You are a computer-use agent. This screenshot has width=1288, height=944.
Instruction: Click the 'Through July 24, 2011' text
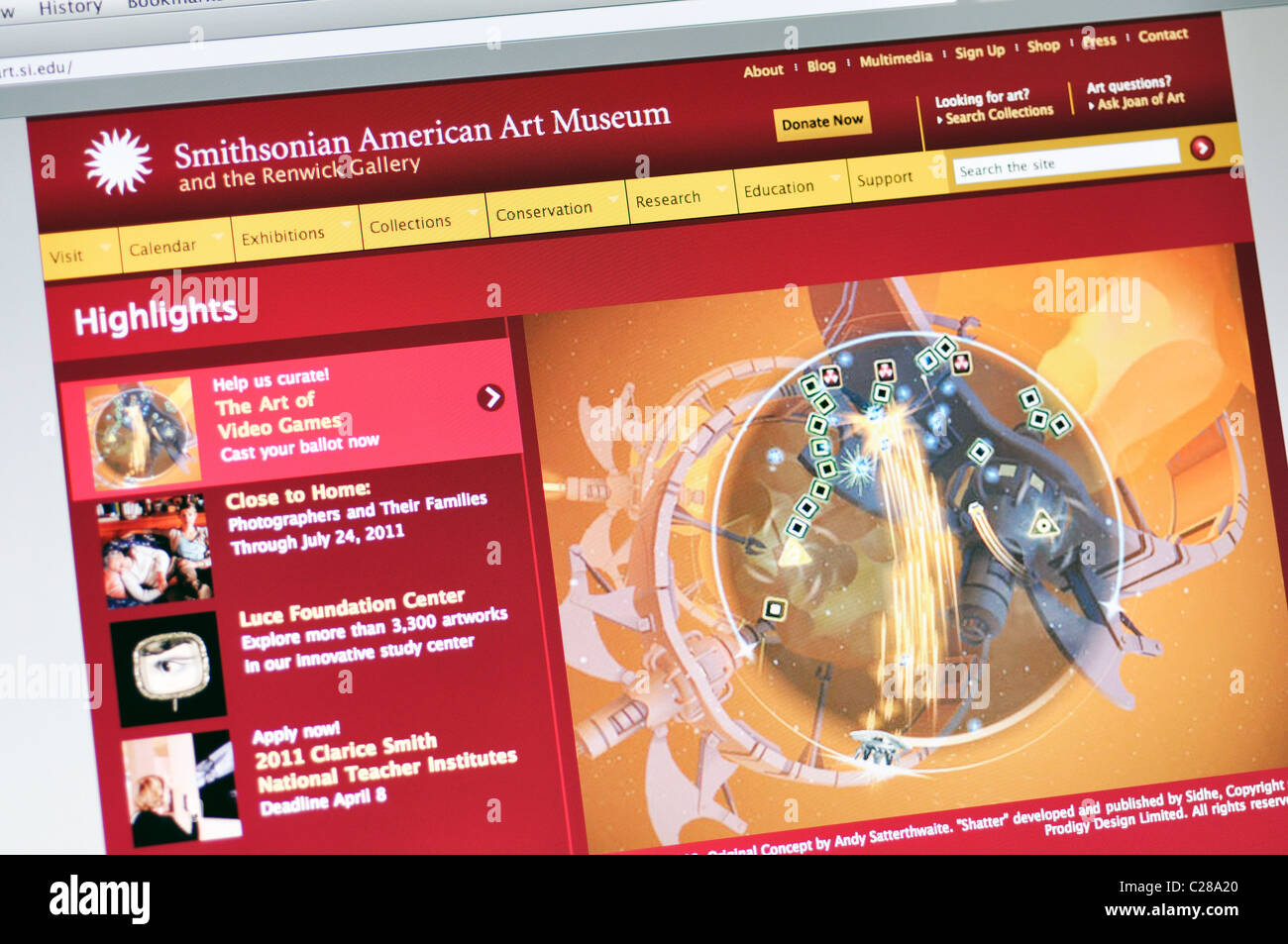pos(317,540)
